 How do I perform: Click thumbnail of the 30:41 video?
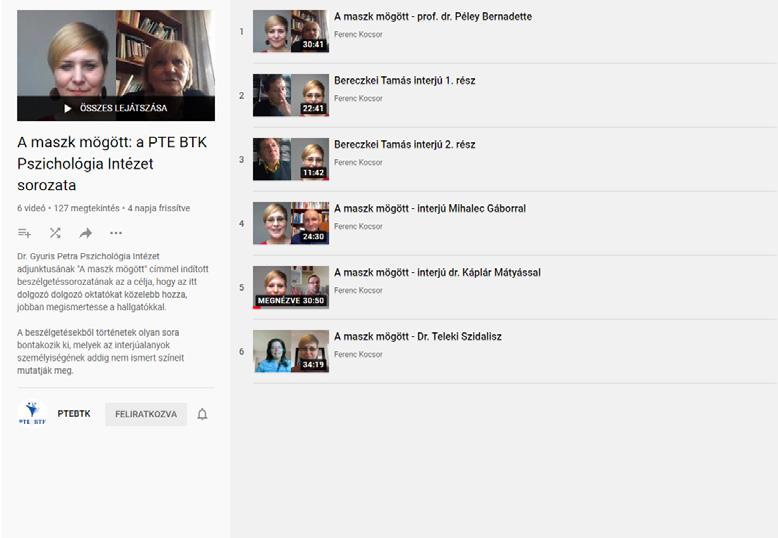click(291, 31)
